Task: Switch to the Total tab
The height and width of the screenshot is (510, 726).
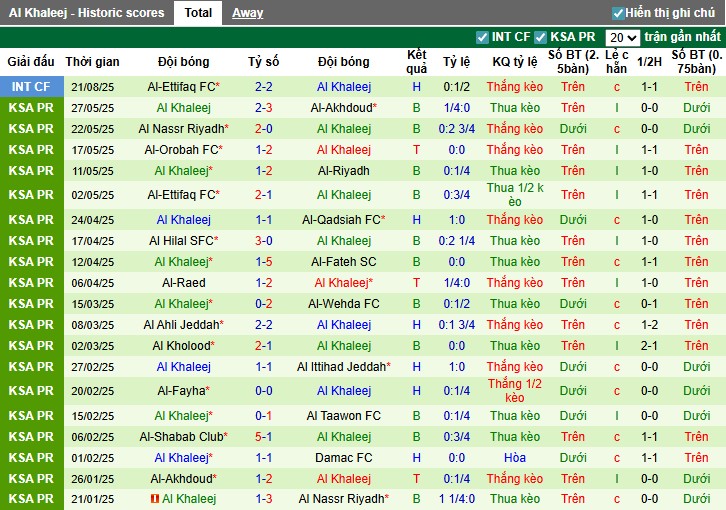Action: pyautogui.click(x=198, y=13)
